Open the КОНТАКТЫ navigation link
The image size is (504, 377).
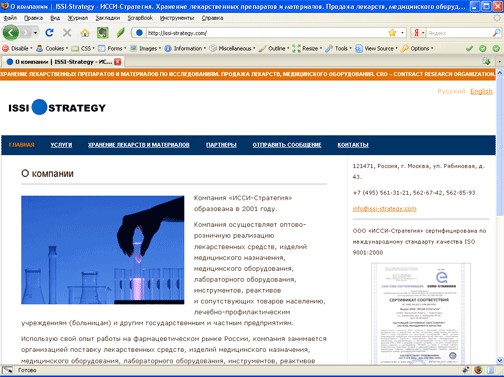tap(353, 145)
